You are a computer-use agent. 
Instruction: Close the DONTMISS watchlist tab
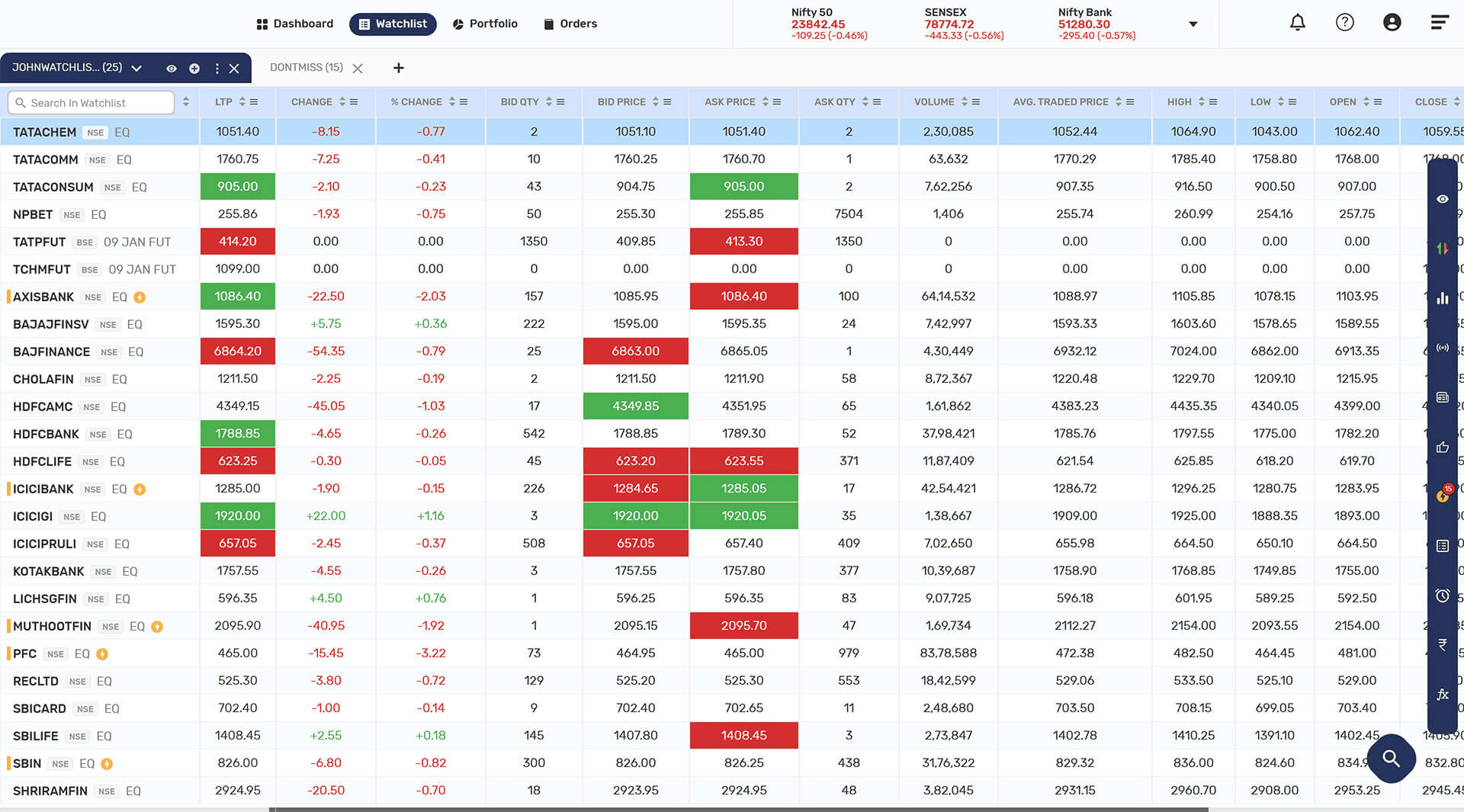click(x=358, y=69)
